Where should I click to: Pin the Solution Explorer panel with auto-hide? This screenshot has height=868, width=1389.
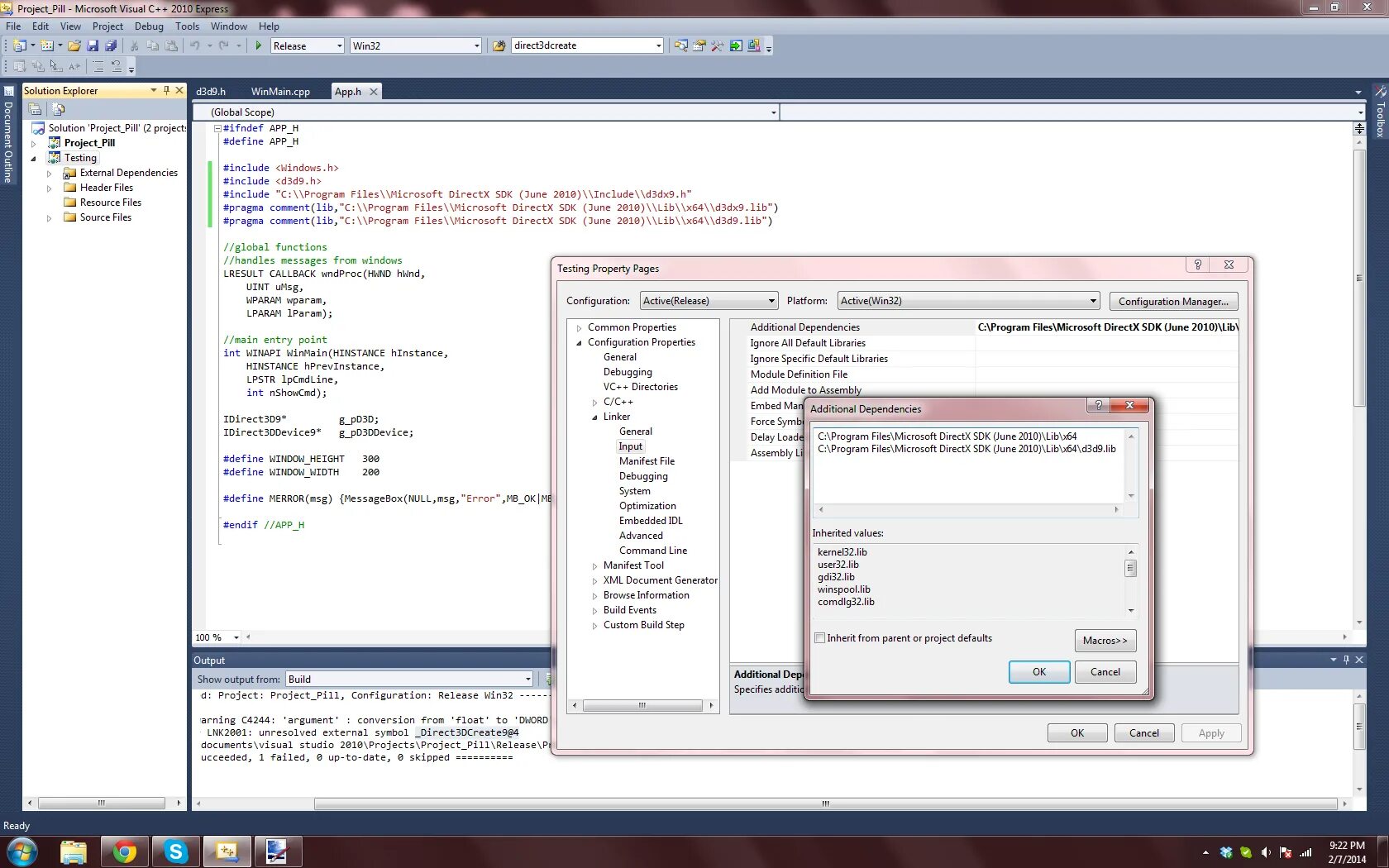(166, 90)
